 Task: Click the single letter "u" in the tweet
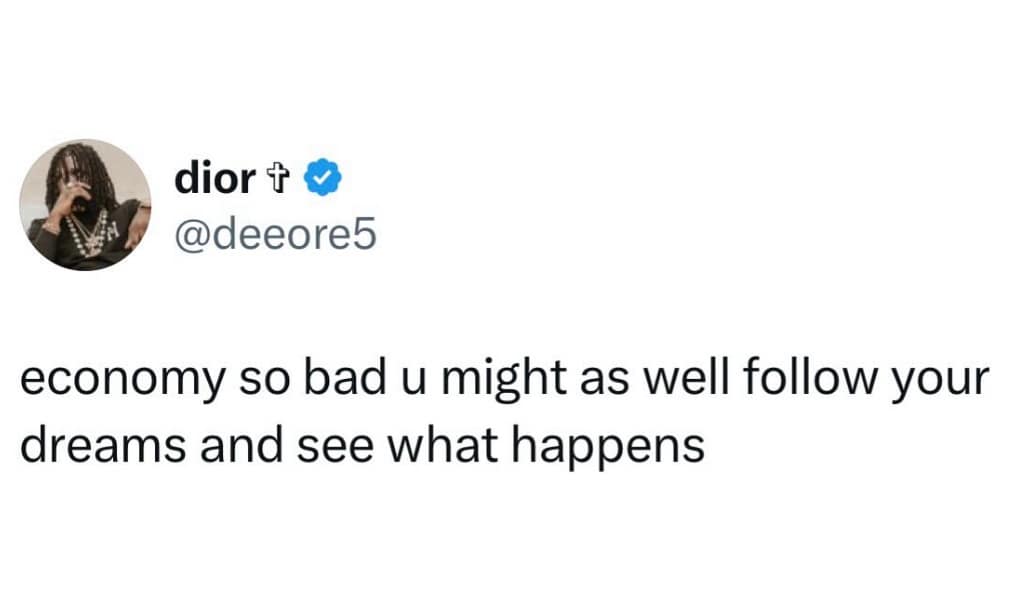[x=394, y=384]
